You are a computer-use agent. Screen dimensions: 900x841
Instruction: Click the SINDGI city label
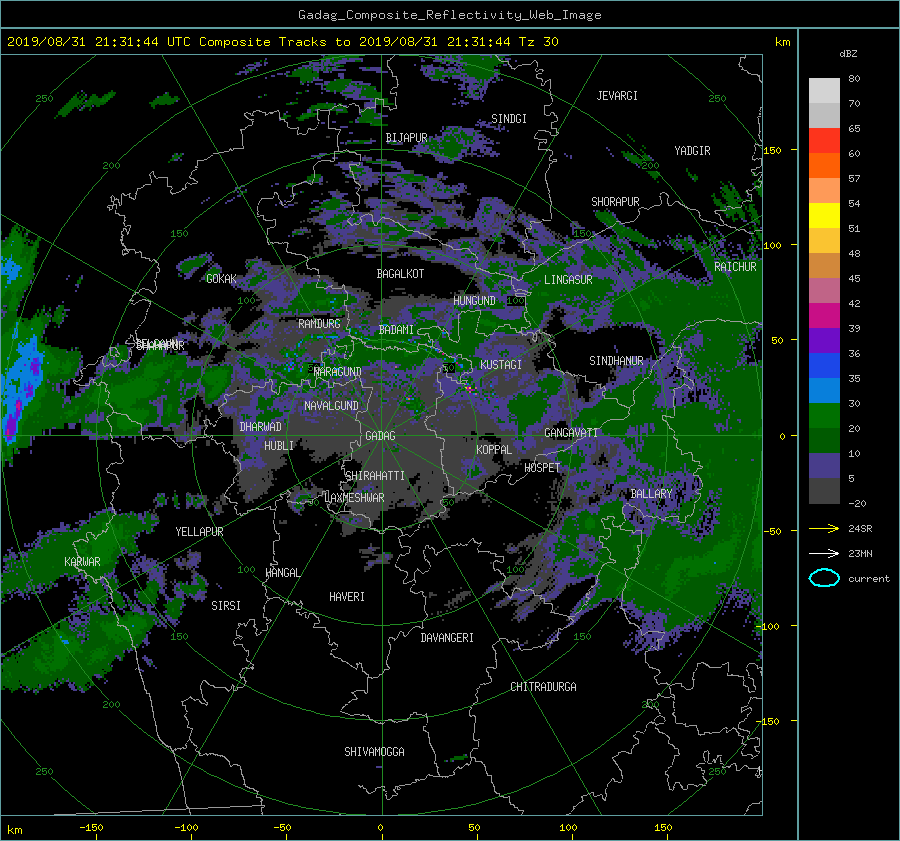click(x=509, y=119)
